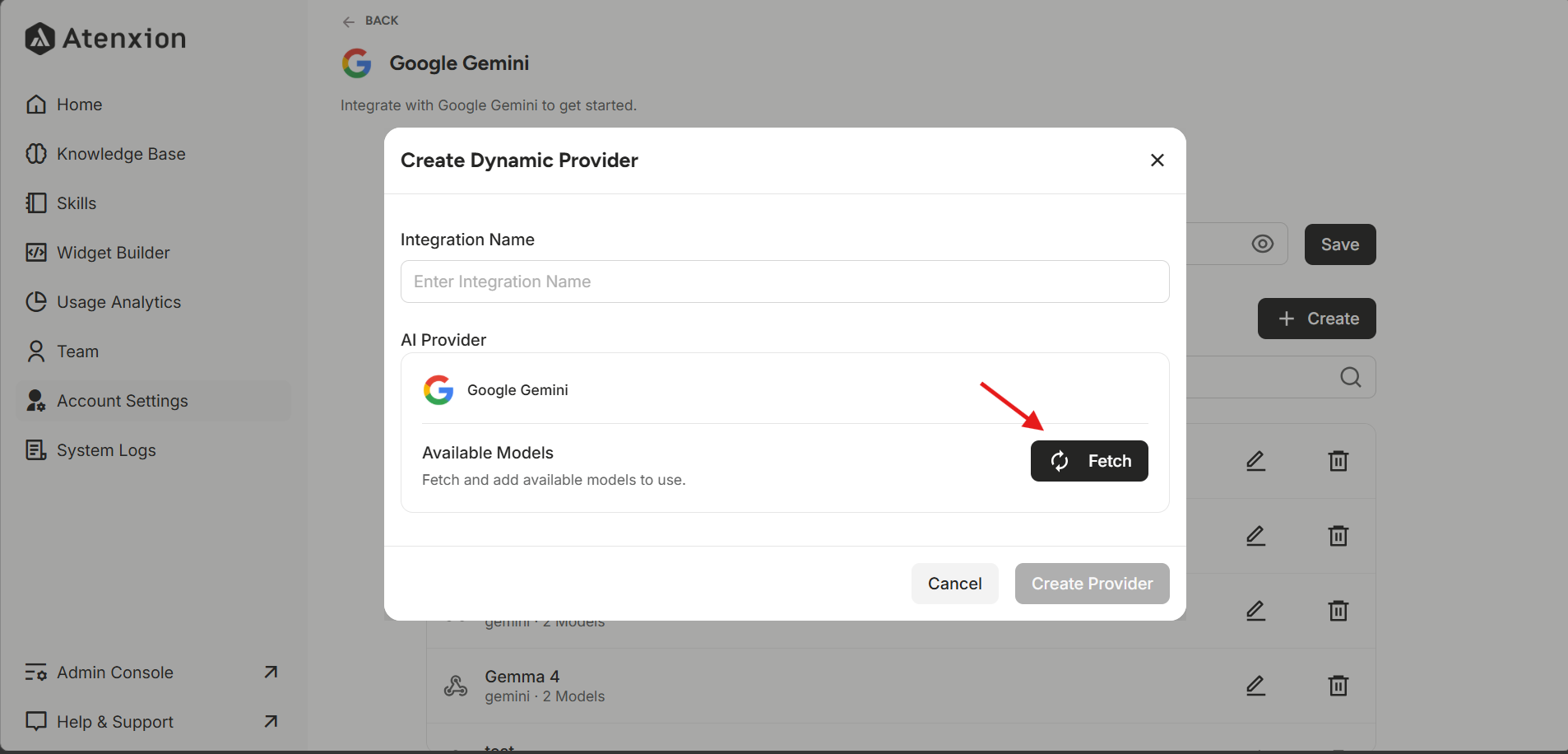Screen dimensions: 1568x754
Task: Click the Admin Console list-settings icon
Action: click(x=36, y=673)
